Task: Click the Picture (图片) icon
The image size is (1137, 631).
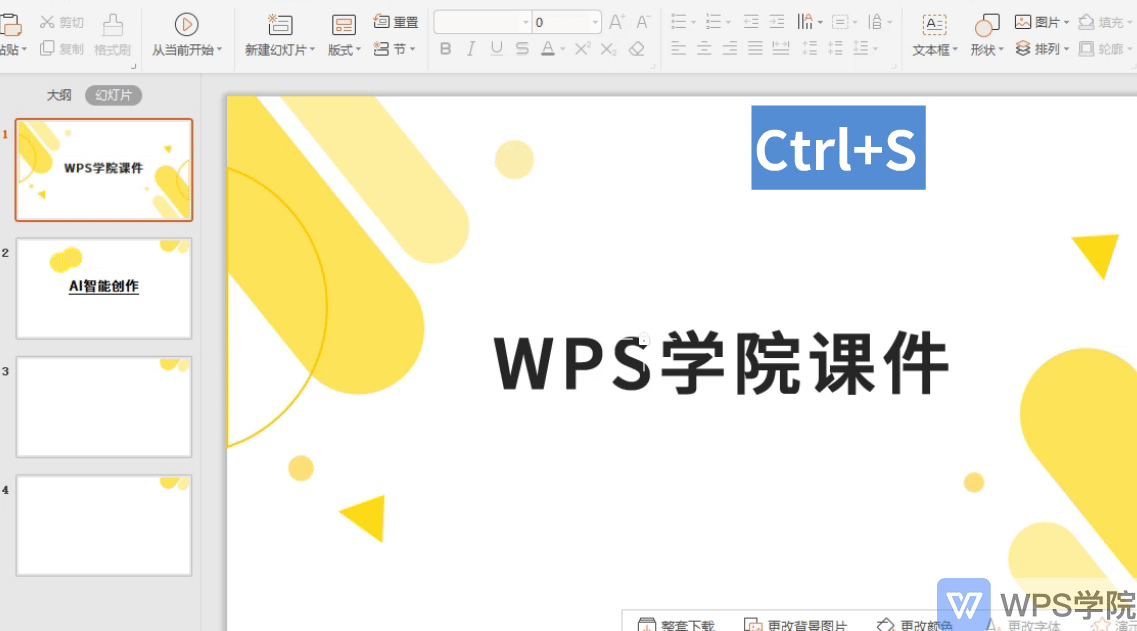Action: click(1023, 22)
